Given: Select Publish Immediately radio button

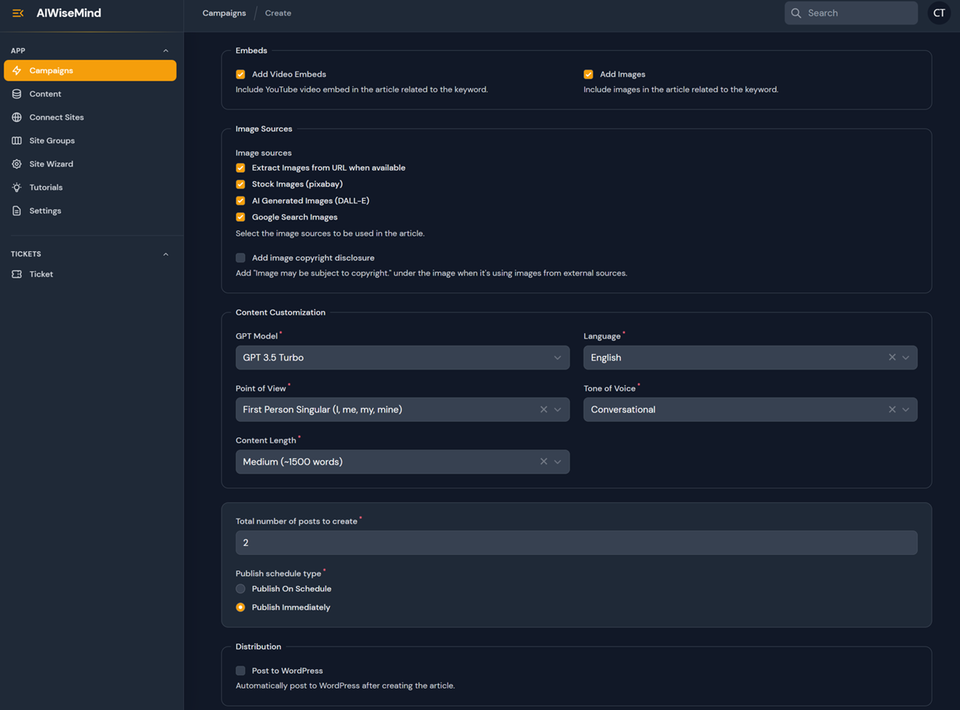Looking at the screenshot, I should coord(241,607).
